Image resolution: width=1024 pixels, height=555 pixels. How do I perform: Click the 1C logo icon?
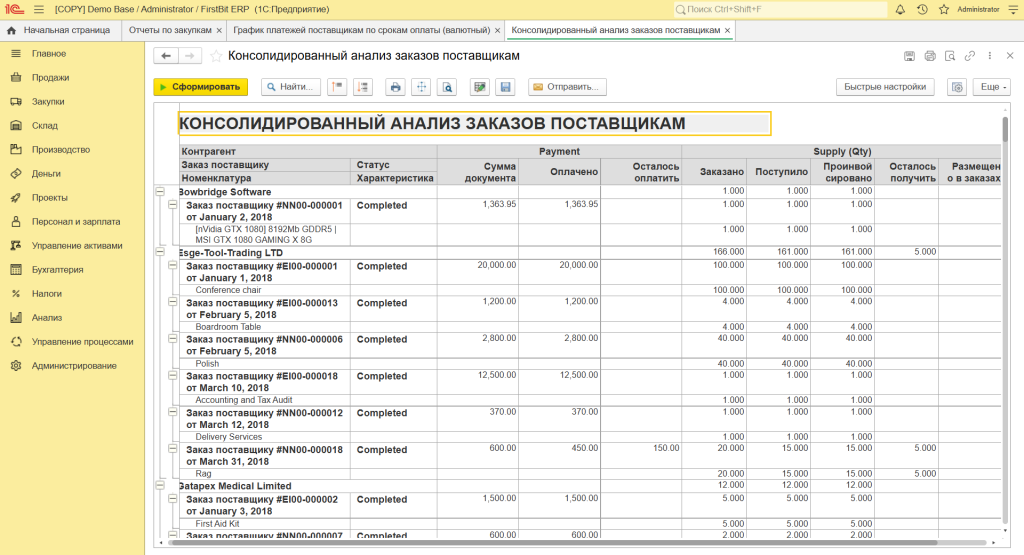(14, 10)
